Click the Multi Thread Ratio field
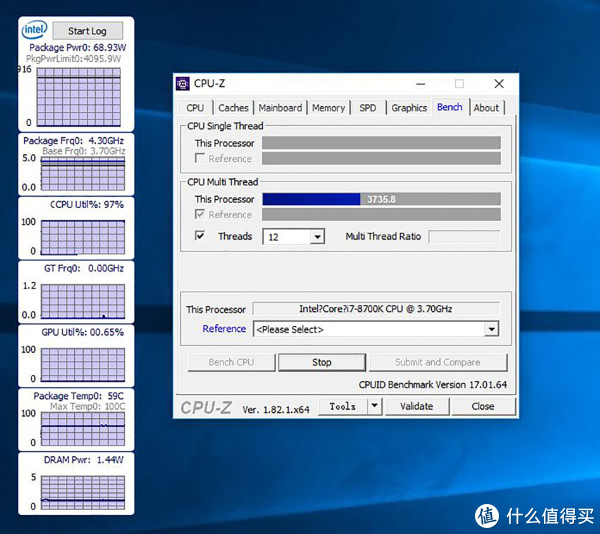 click(465, 236)
